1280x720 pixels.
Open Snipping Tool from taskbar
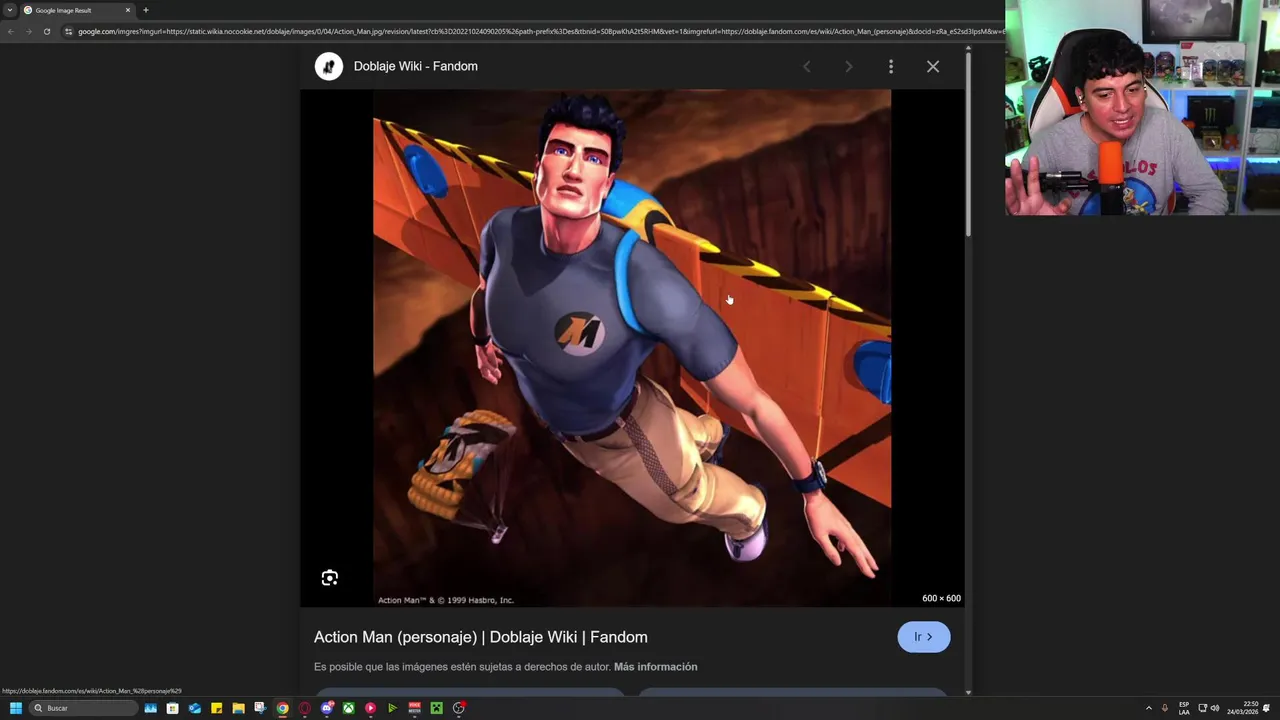(260, 708)
